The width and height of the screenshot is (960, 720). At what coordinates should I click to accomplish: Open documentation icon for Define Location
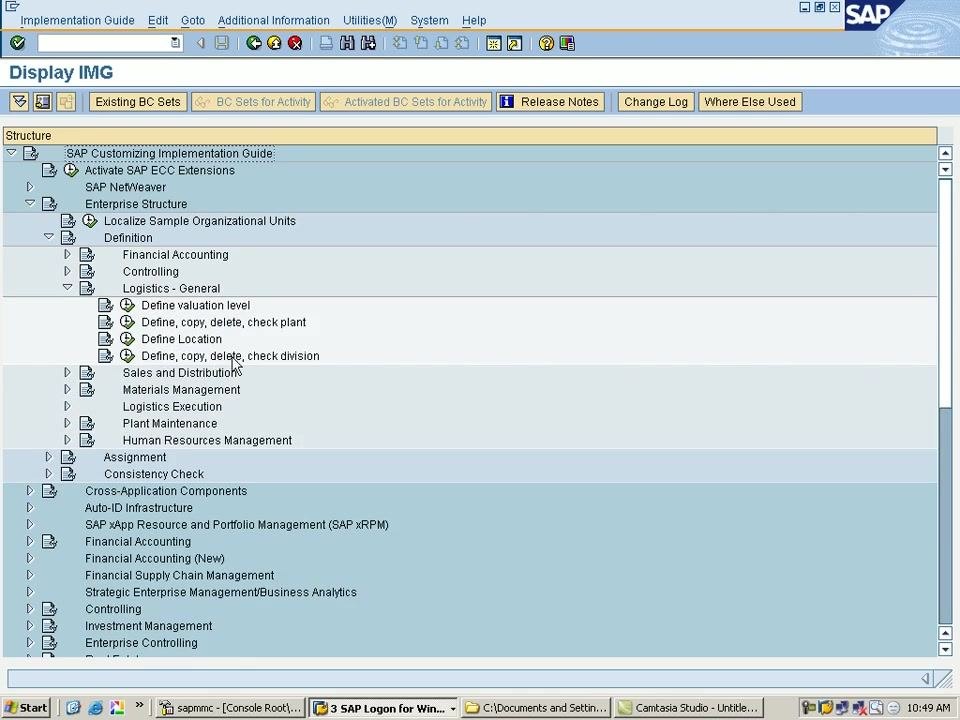106,339
